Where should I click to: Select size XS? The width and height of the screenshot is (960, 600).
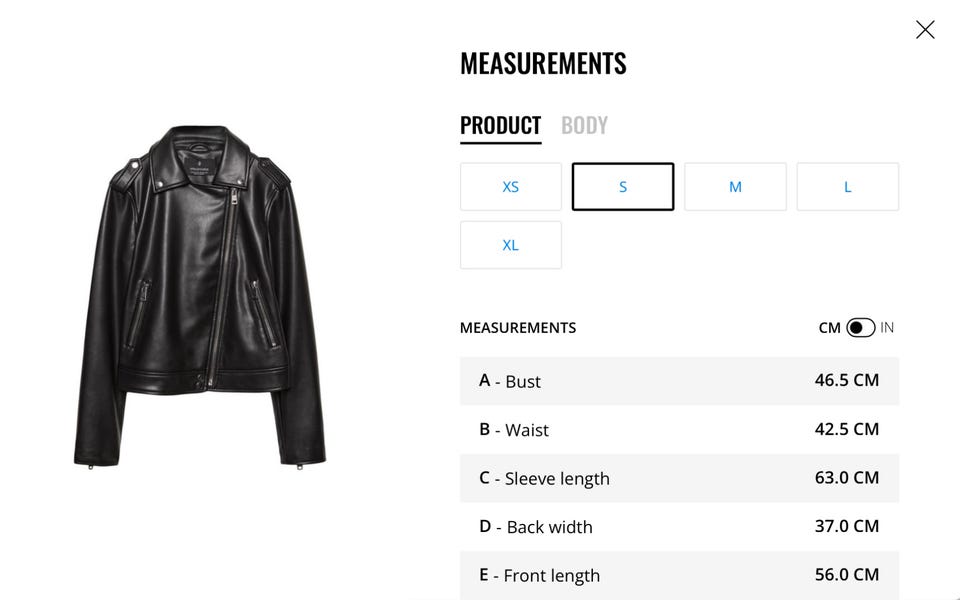[x=511, y=187]
